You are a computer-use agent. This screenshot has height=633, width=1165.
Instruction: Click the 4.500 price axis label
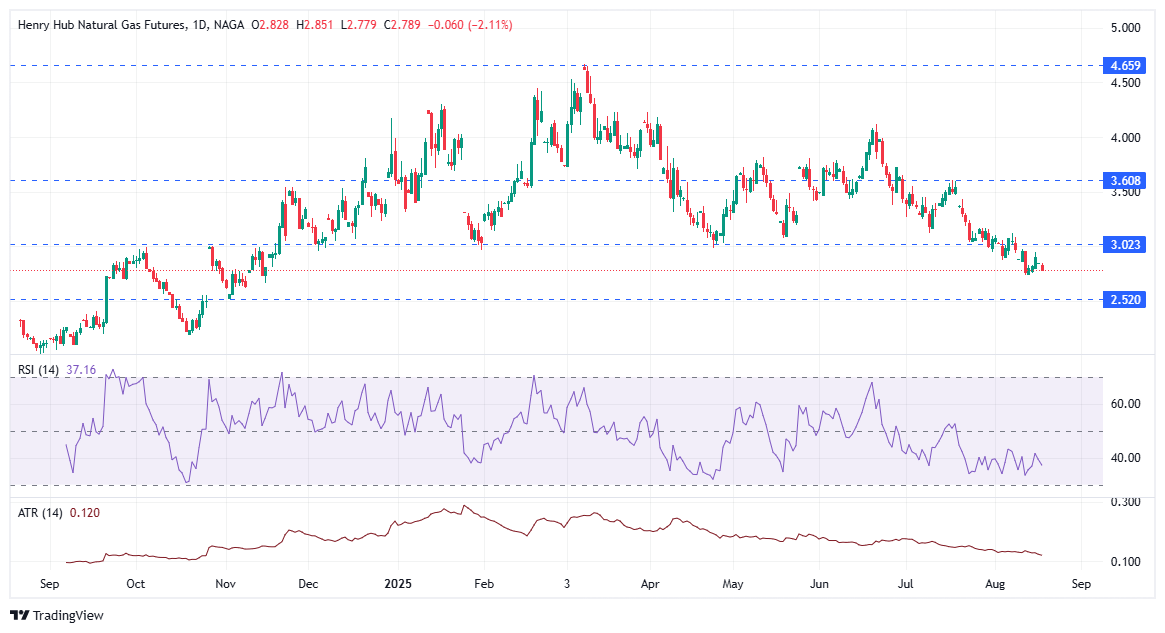coord(1126,82)
